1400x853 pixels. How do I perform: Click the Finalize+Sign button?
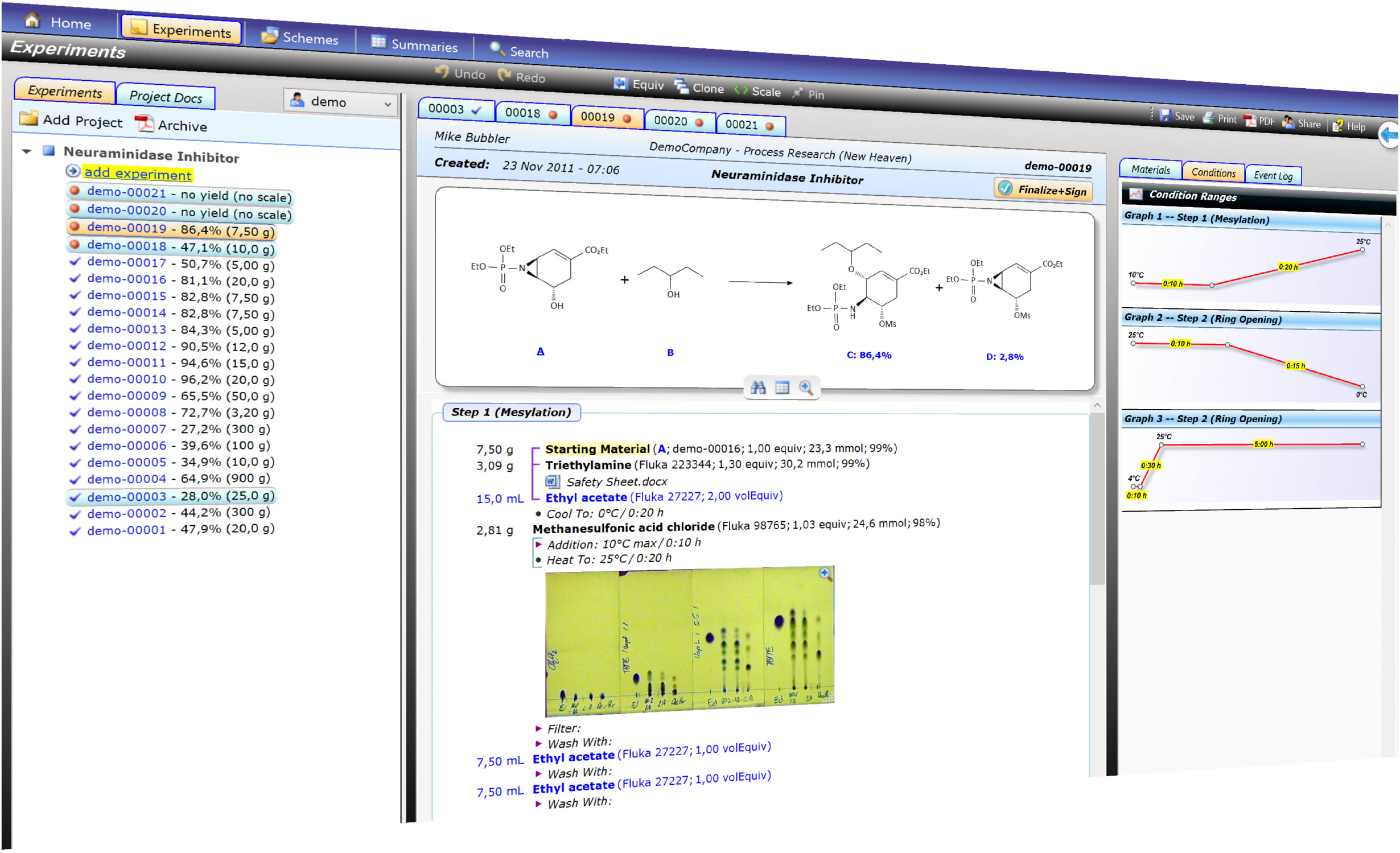coord(1044,189)
